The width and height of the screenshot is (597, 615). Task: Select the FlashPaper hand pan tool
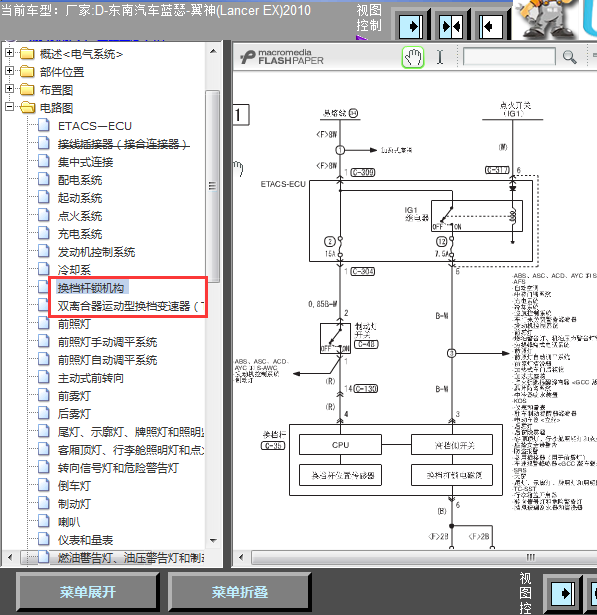coord(413,58)
